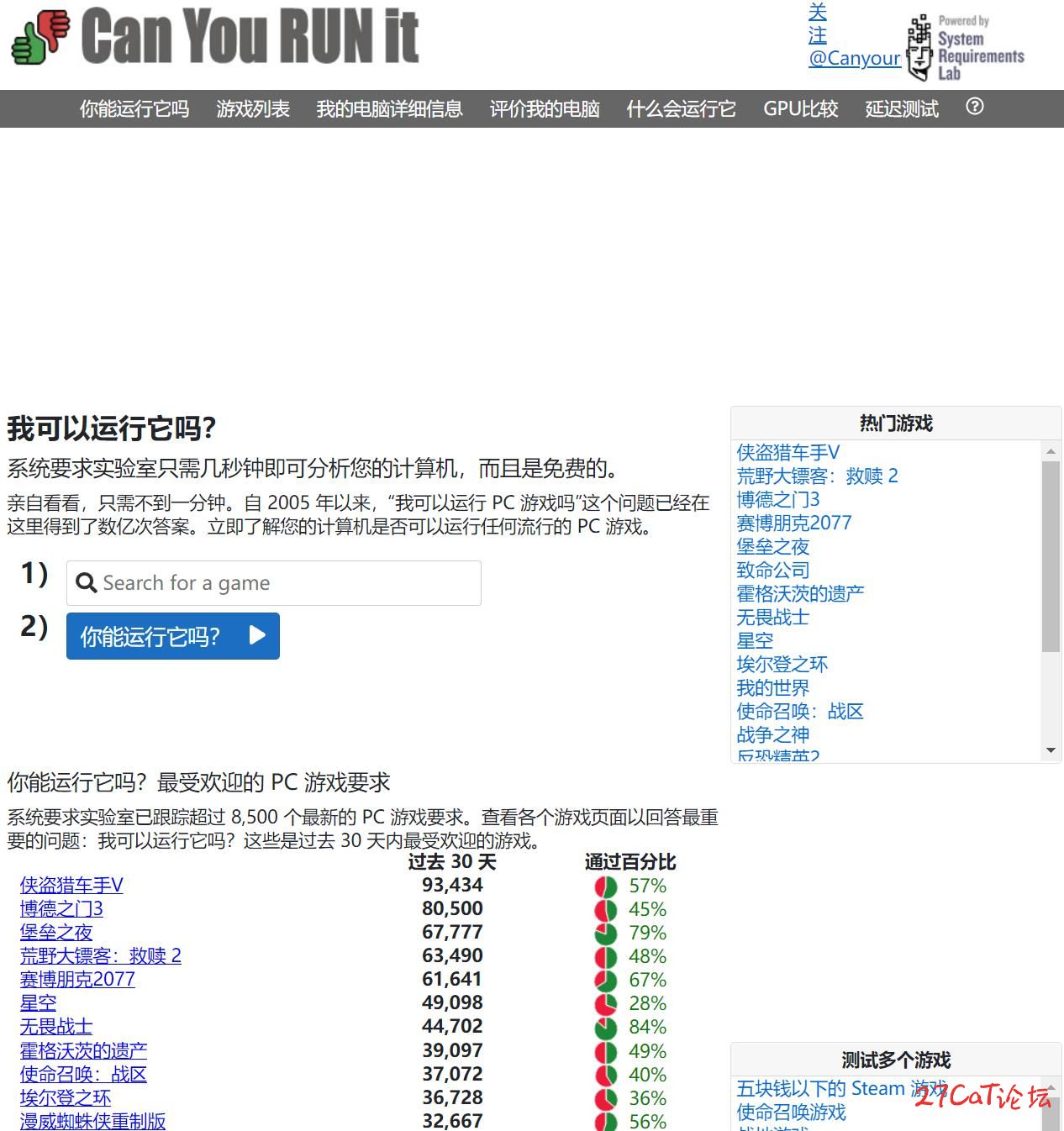Open 使命召唤：战区 in the 热门游戏 list
Viewport: 1064px width, 1131px height.
(x=800, y=711)
